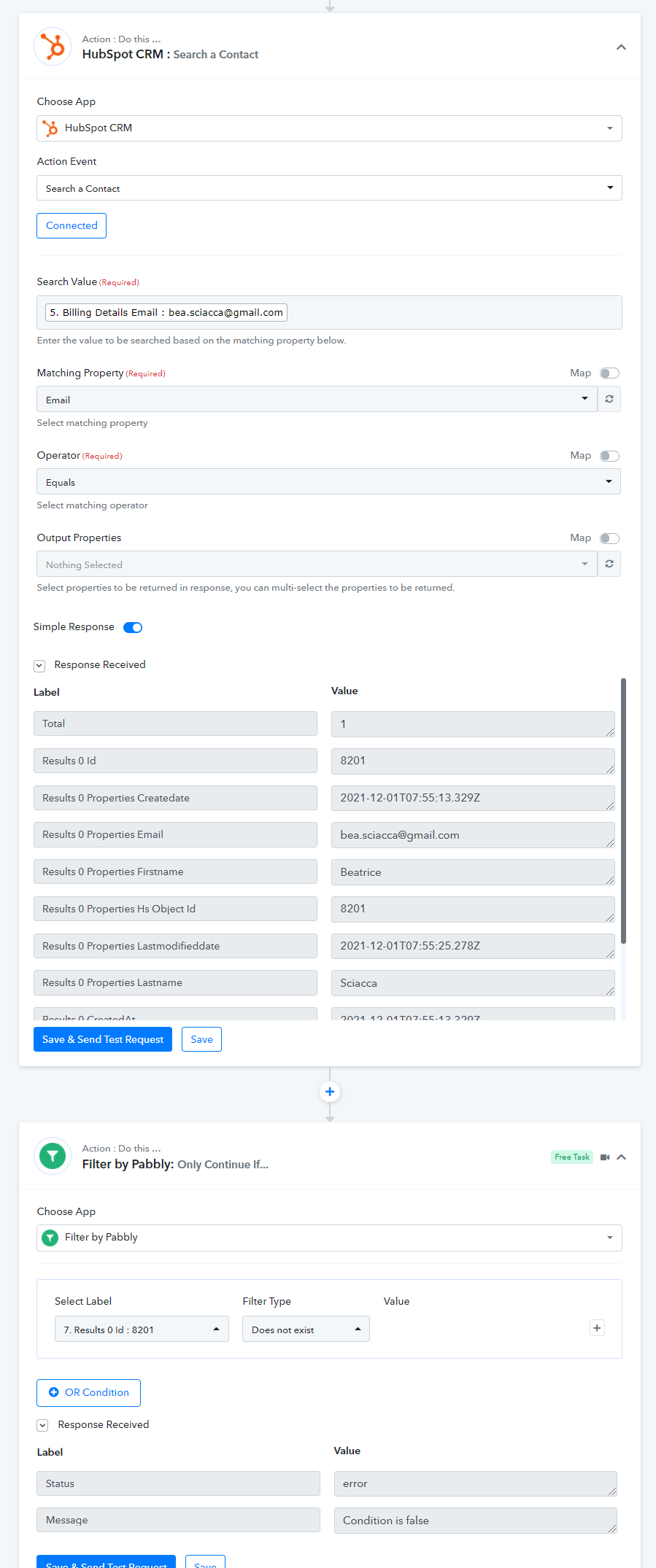Click the response list vertical scrollbar
Viewport: 656px width, 1568px height.
click(x=623, y=811)
